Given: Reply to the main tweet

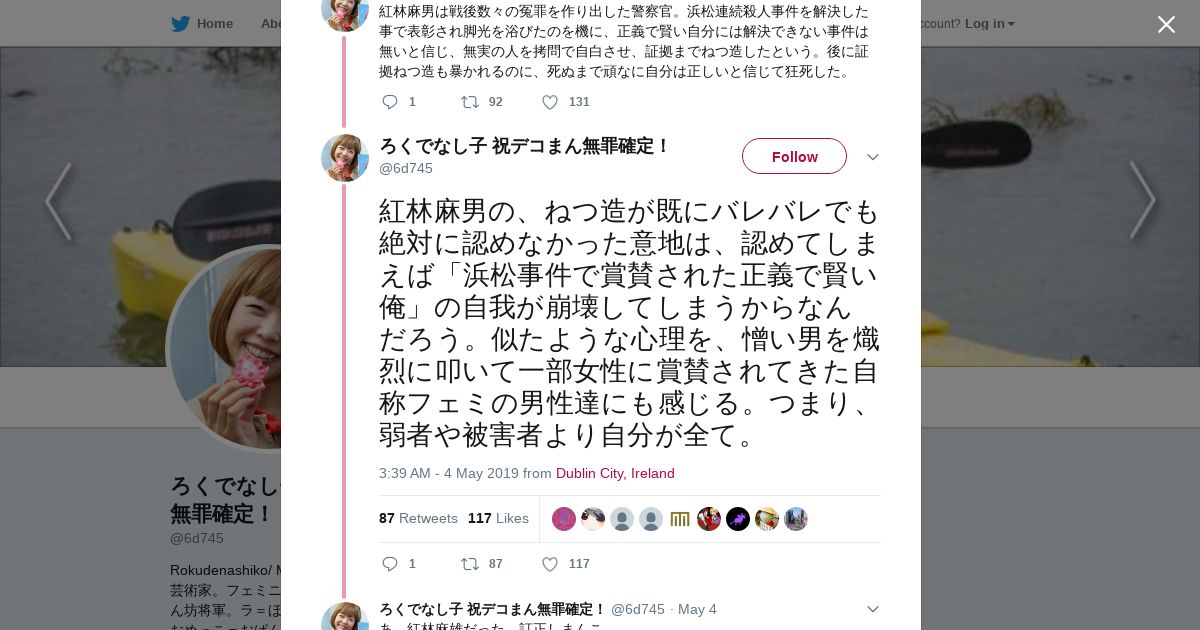Looking at the screenshot, I should pos(390,564).
